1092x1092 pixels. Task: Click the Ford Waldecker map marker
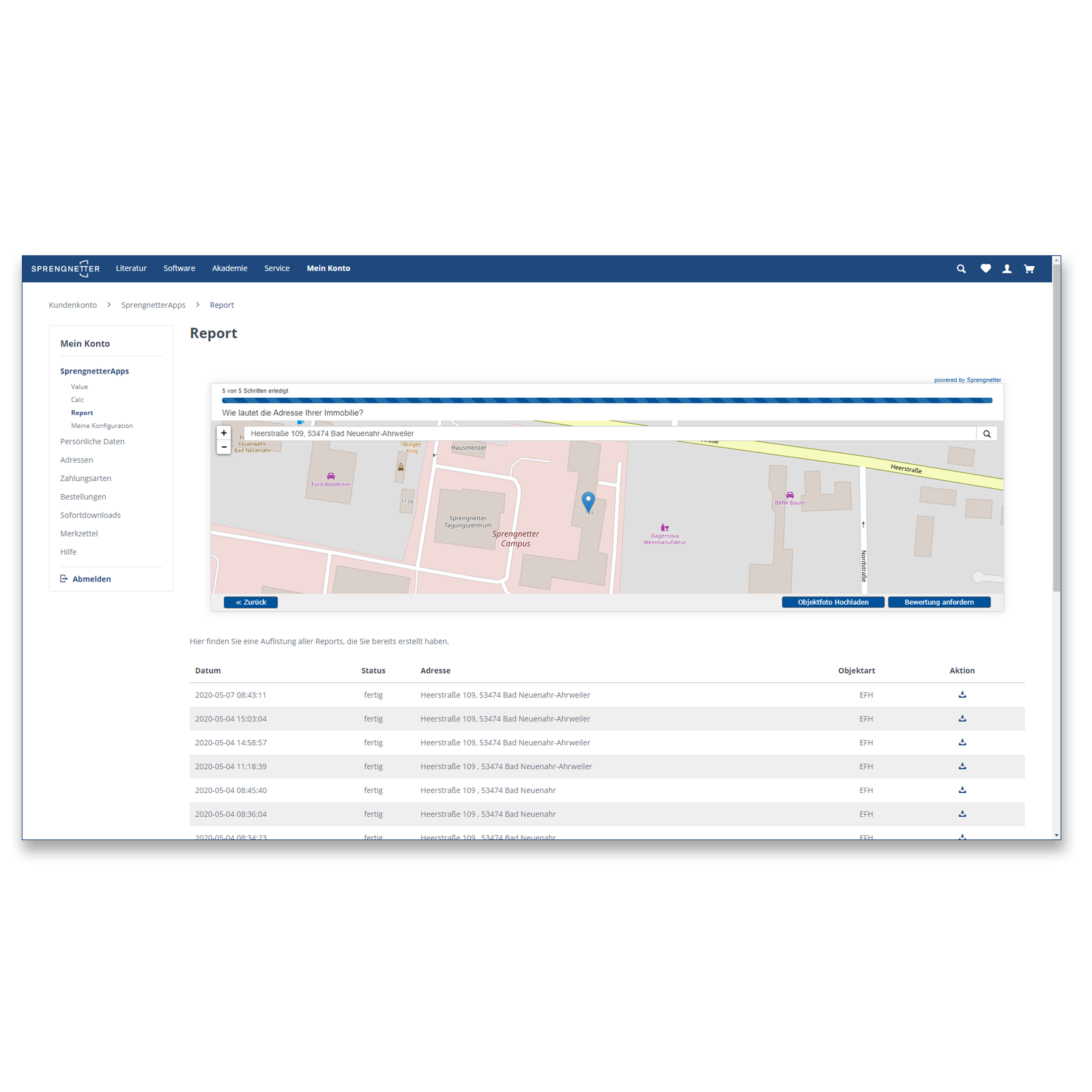[331, 476]
